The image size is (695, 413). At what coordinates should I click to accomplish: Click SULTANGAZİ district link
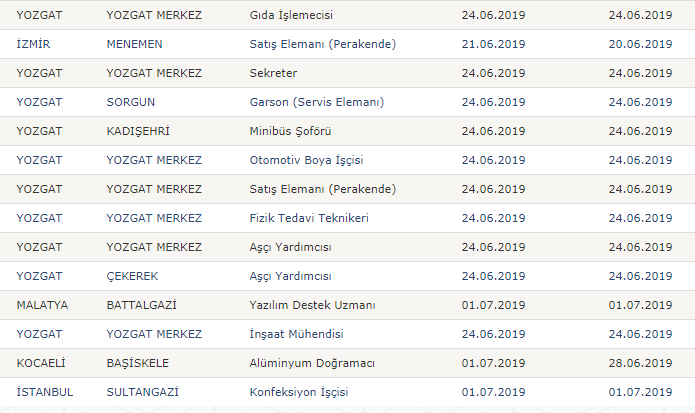coord(142,392)
